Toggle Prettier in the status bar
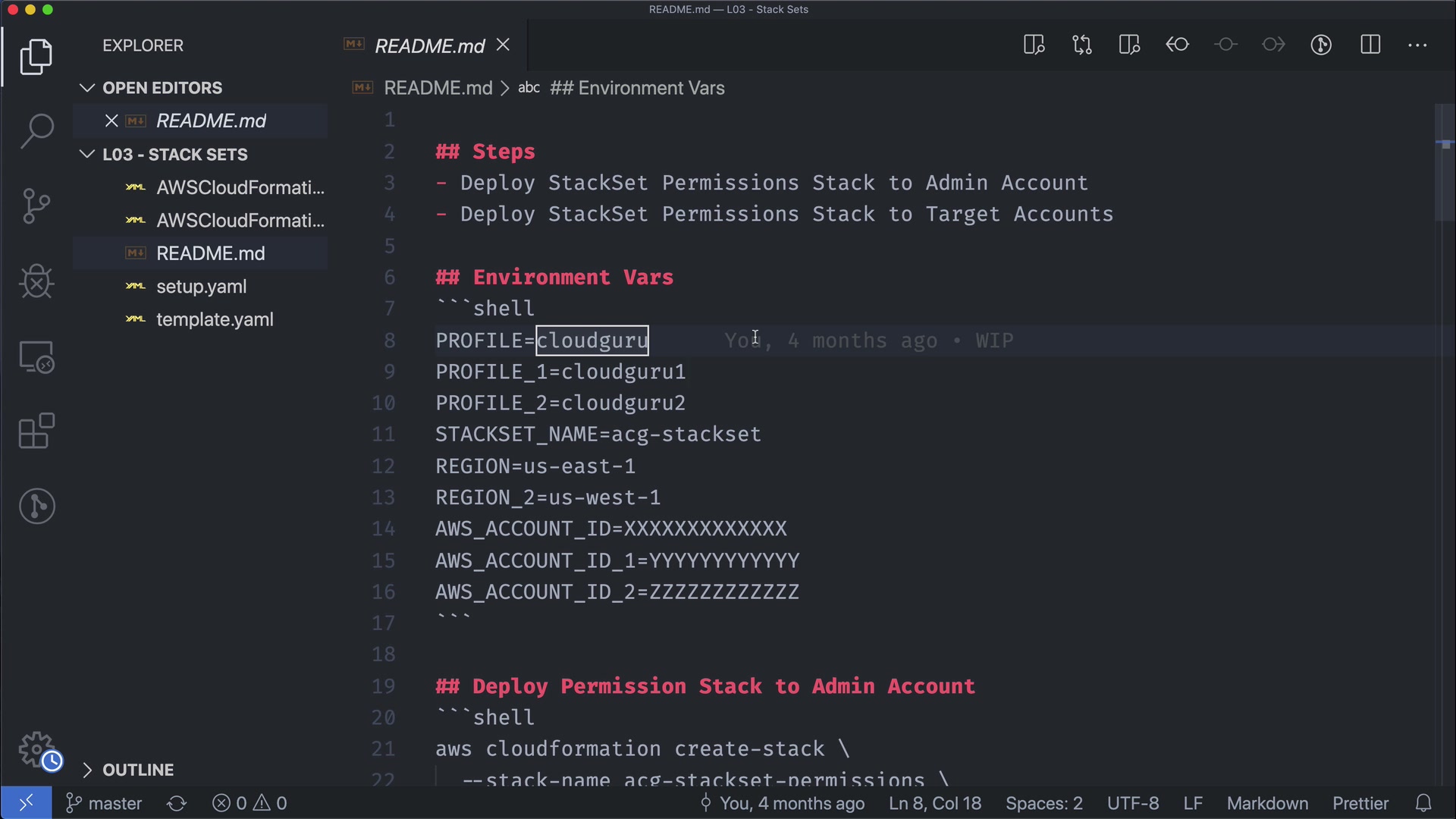This screenshot has width=1456, height=819. 1360,803
